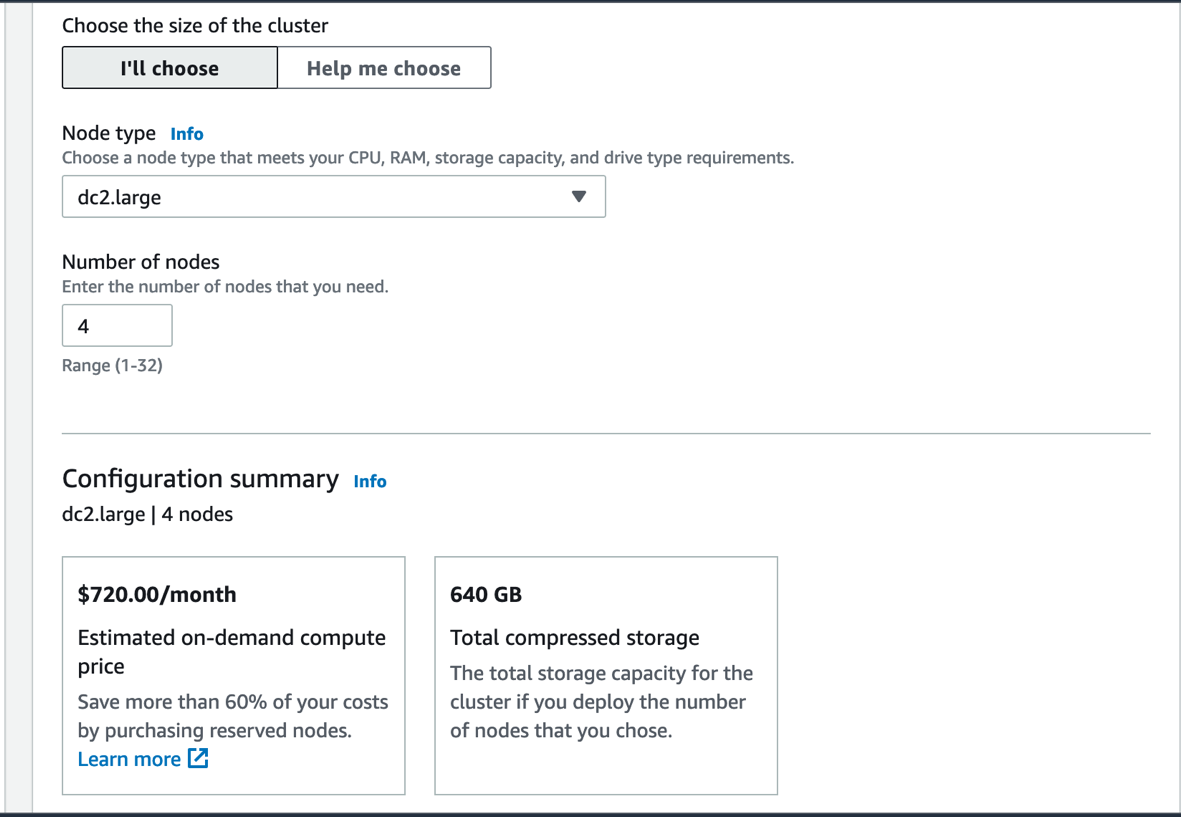Click the Node type dropdown arrow
This screenshot has height=817, width=1181.
(579, 197)
